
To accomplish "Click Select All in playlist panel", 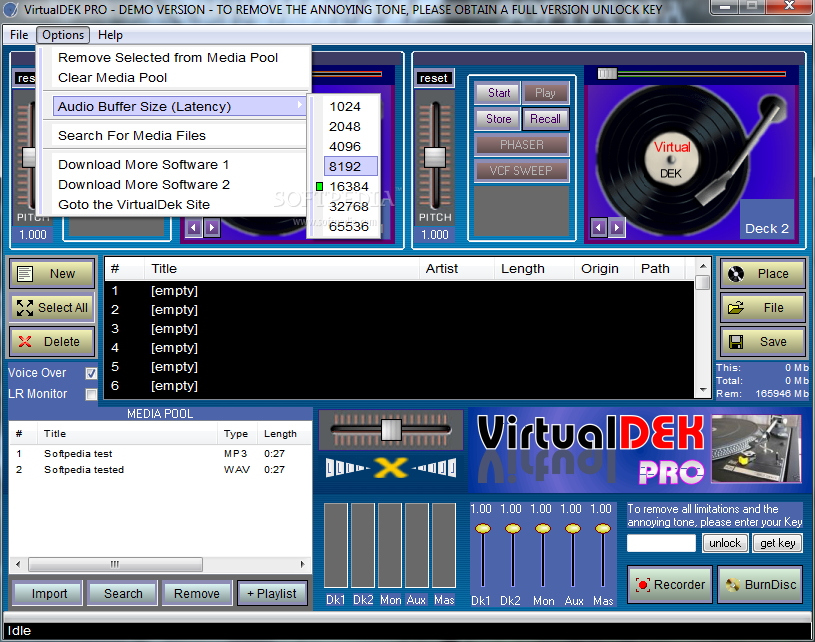I will [x=52, y=308].
